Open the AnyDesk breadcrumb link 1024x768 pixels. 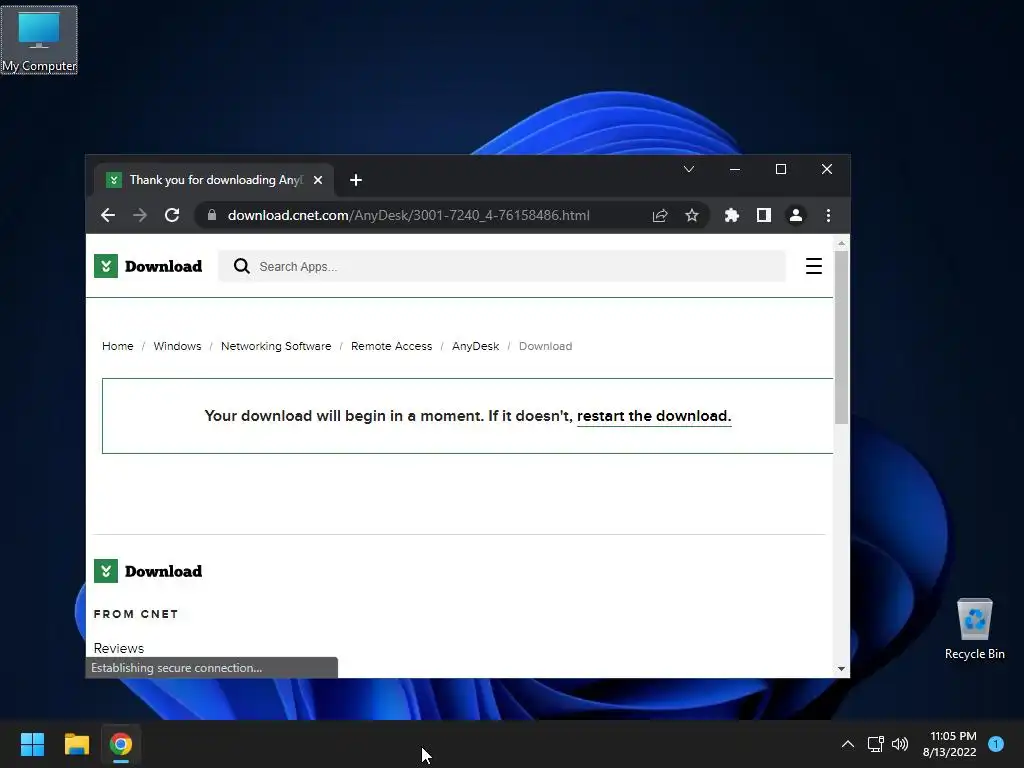pos(475,346)
